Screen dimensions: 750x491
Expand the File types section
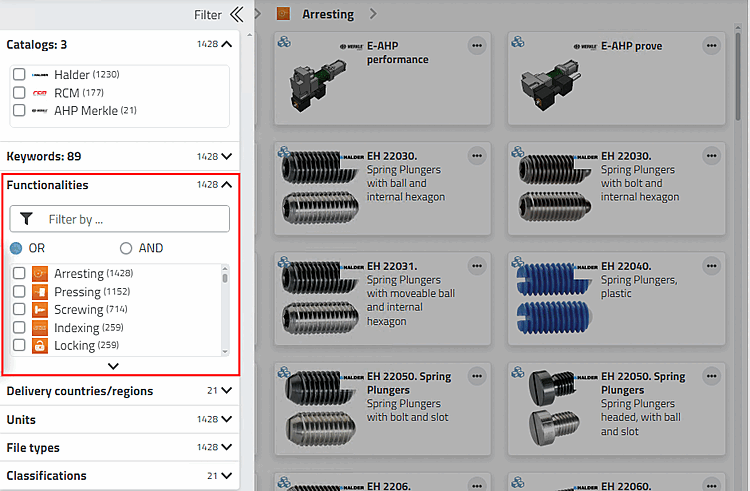coord(227,447)
